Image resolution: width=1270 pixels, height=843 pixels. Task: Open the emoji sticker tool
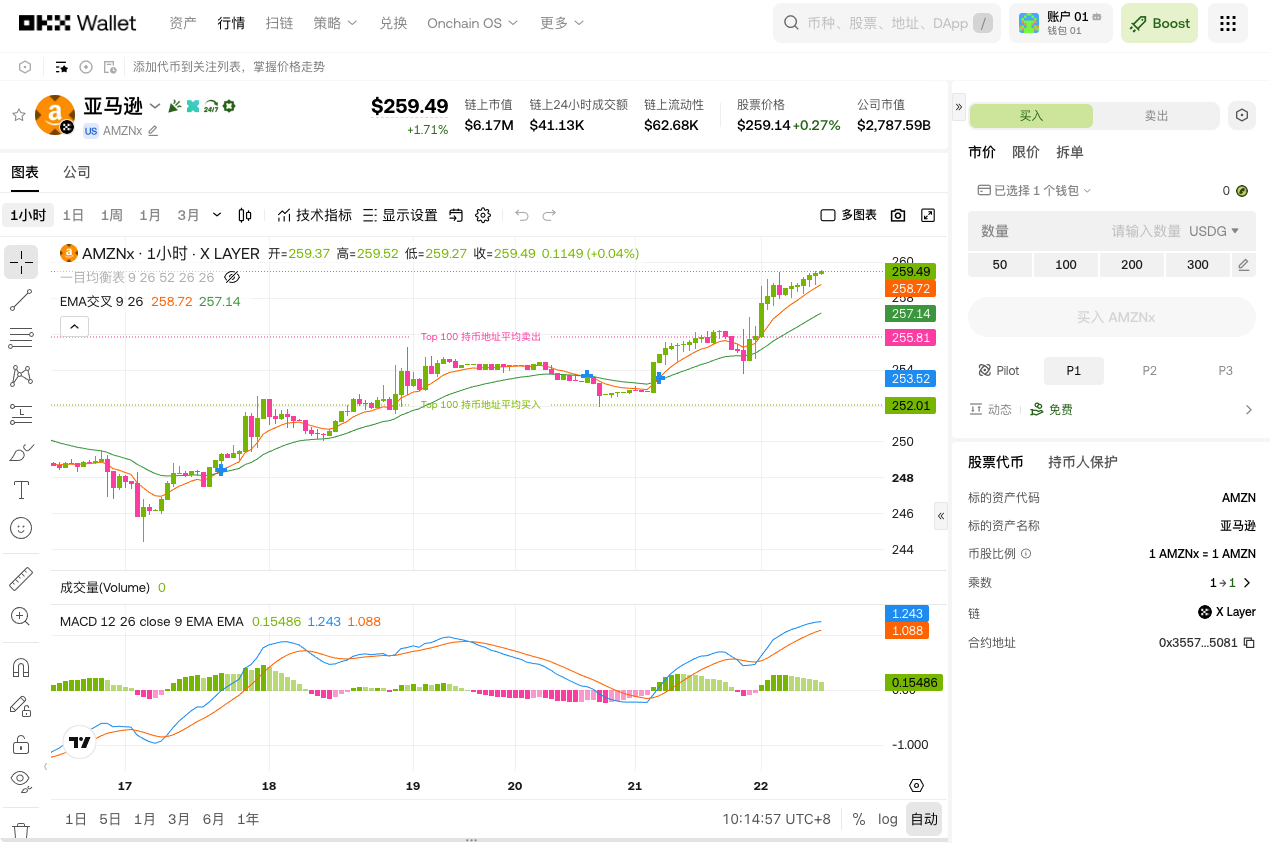21,528
